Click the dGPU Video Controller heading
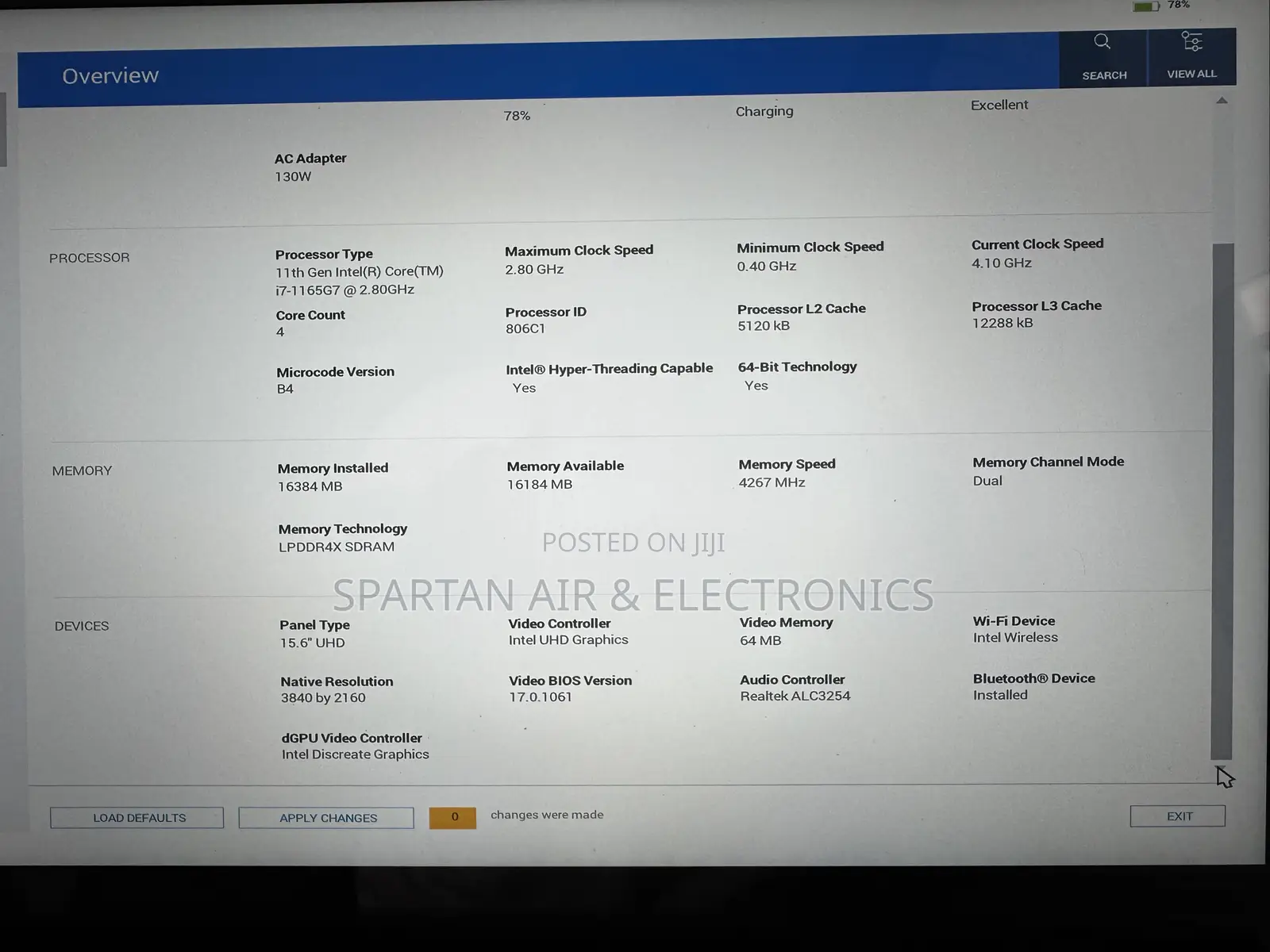1270x952 pixels. coord(351,739)
